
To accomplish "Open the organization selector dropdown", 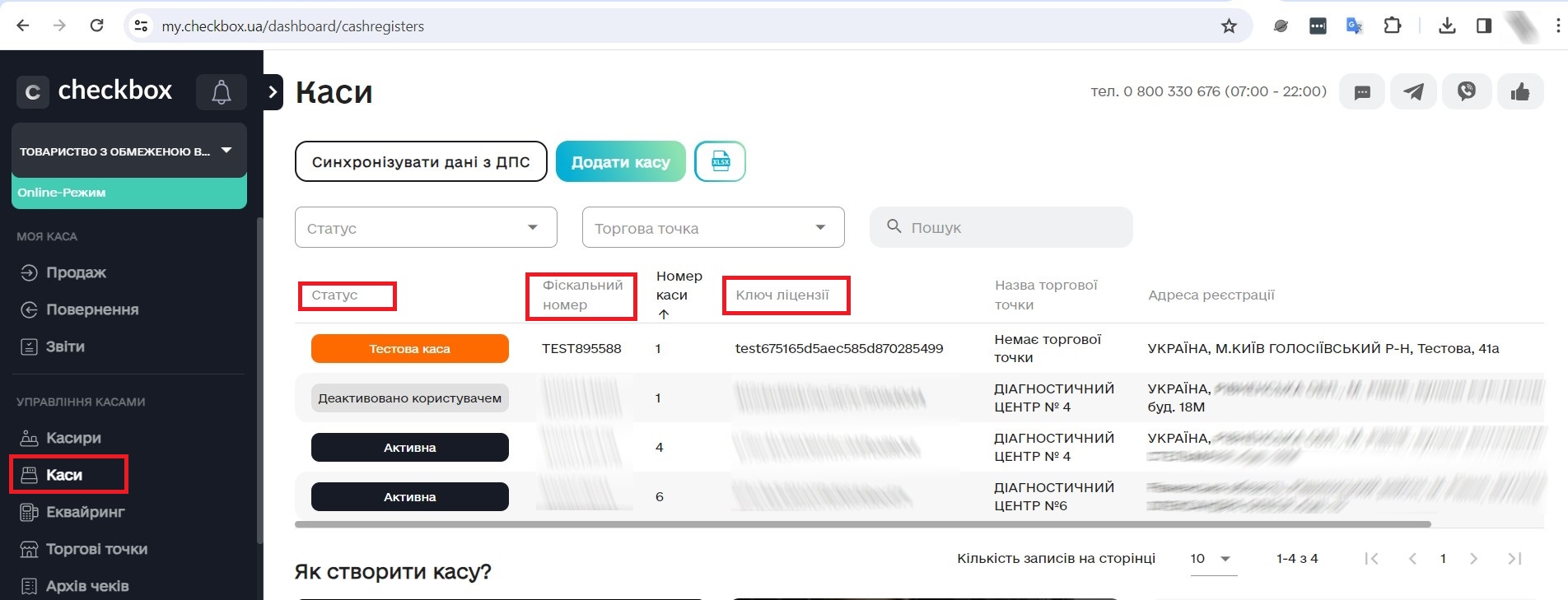I will pos(128,151).
